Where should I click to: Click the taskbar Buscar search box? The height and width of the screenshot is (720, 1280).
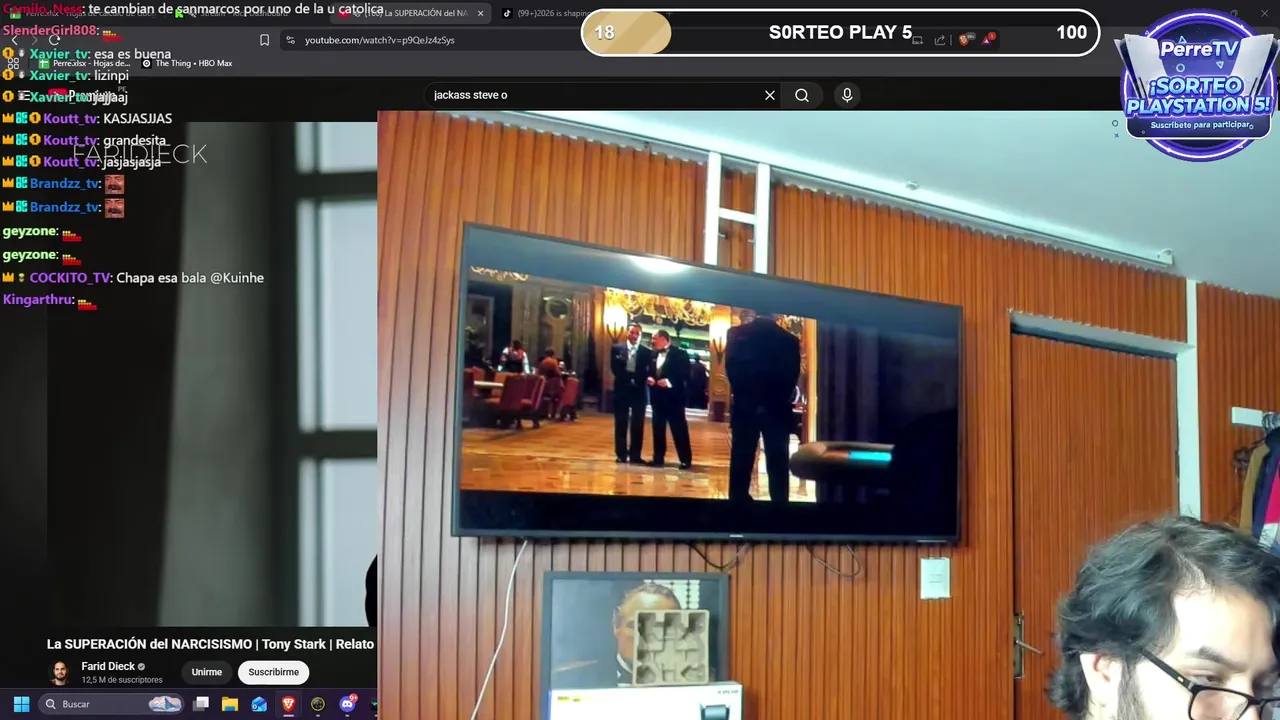click(112, 704)
